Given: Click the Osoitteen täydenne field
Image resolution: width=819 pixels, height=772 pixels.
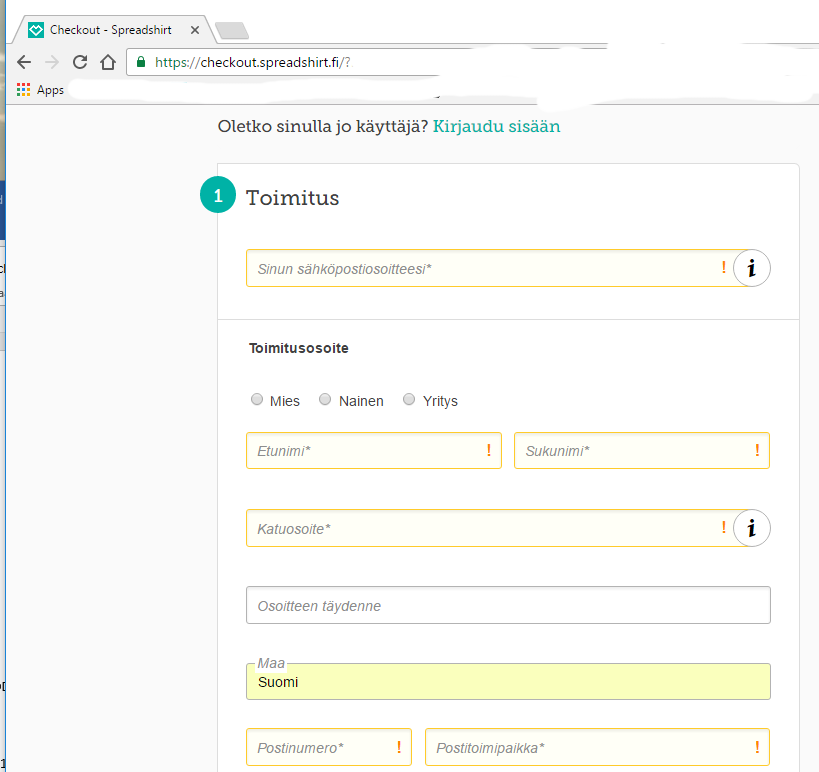Looking at the screenshot, I should click(508, 606).
